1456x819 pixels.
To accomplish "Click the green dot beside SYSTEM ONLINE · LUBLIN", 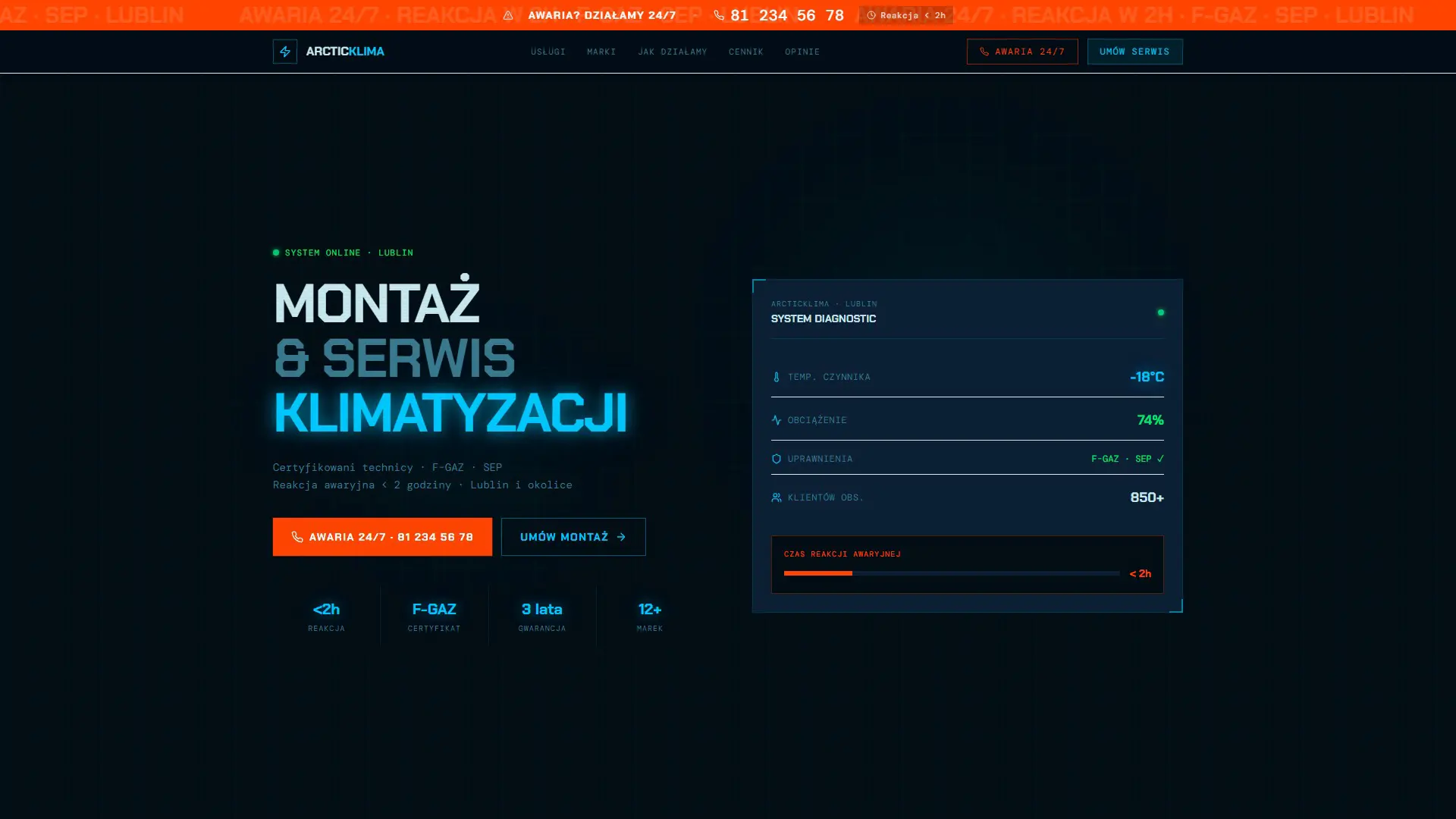I will pyautogui.click(x=275, y=253).
